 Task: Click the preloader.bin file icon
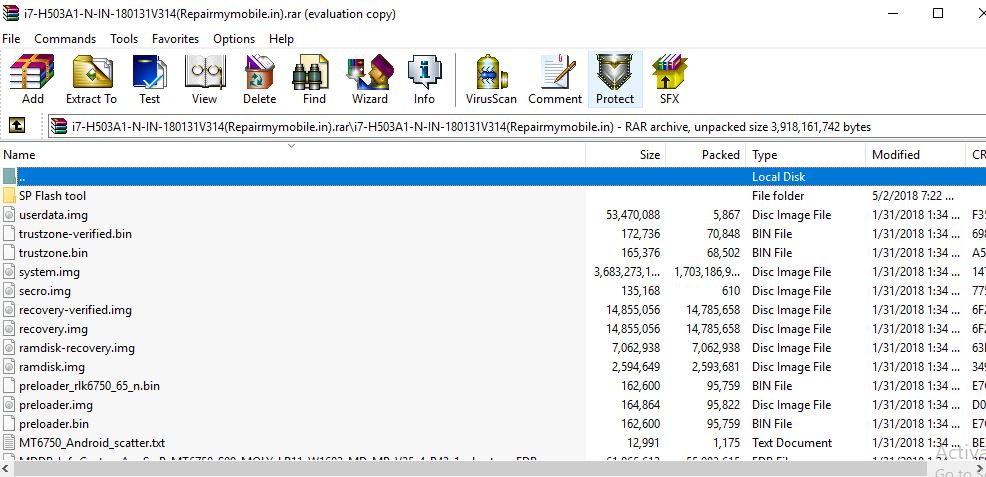tap(9, 424)
